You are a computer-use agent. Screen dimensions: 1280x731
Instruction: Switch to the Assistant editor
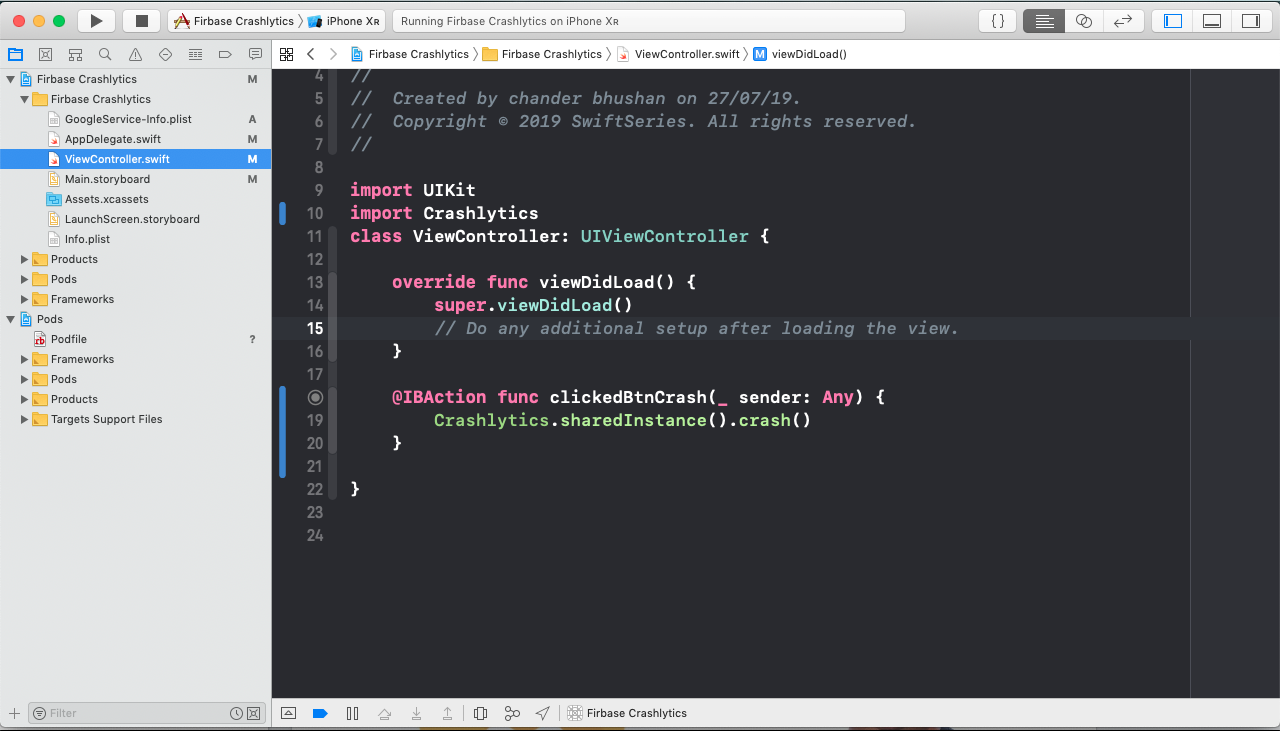tap(1083, 21)
